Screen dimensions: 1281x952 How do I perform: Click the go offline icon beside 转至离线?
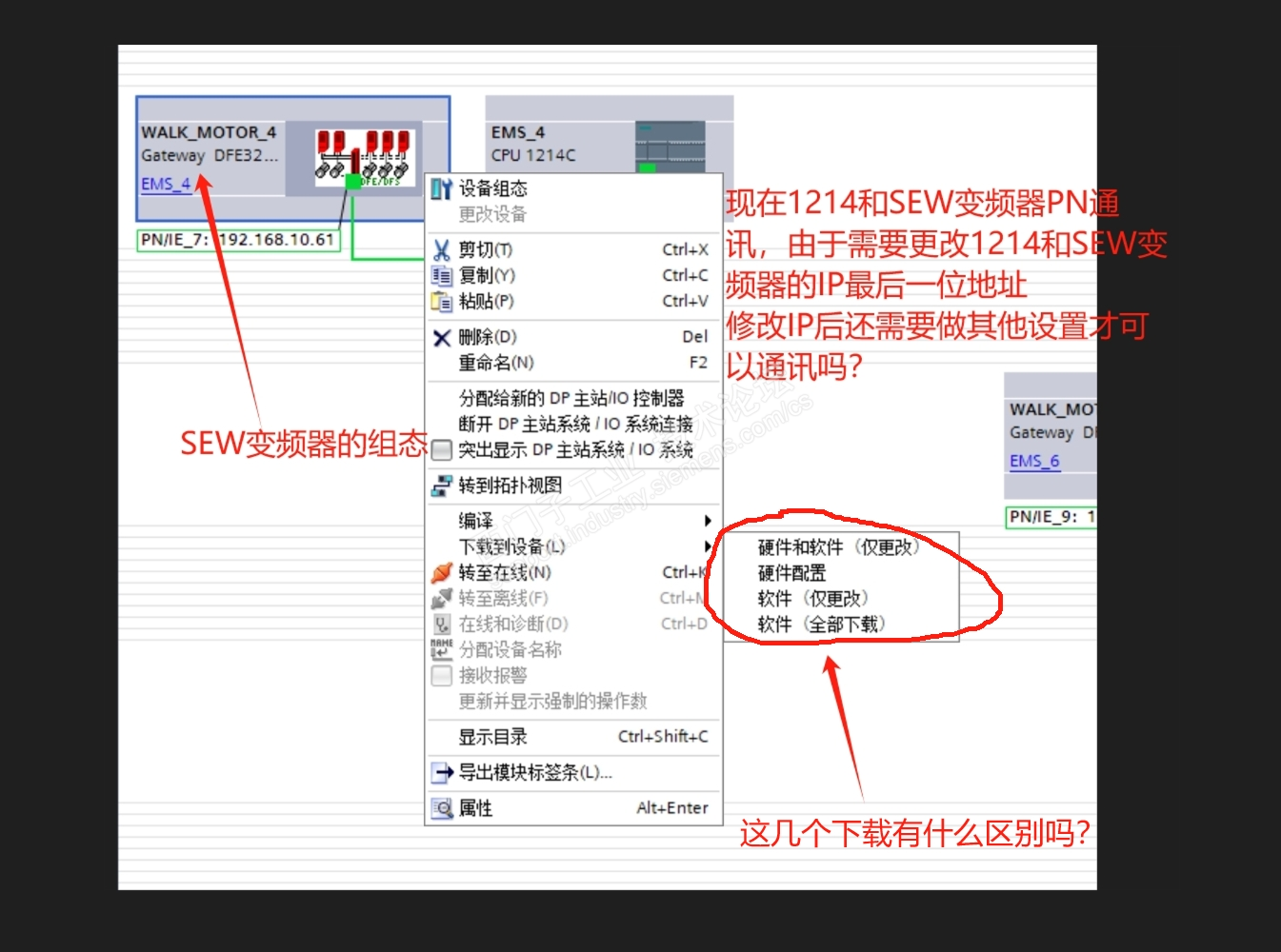[x=441, y=599]
